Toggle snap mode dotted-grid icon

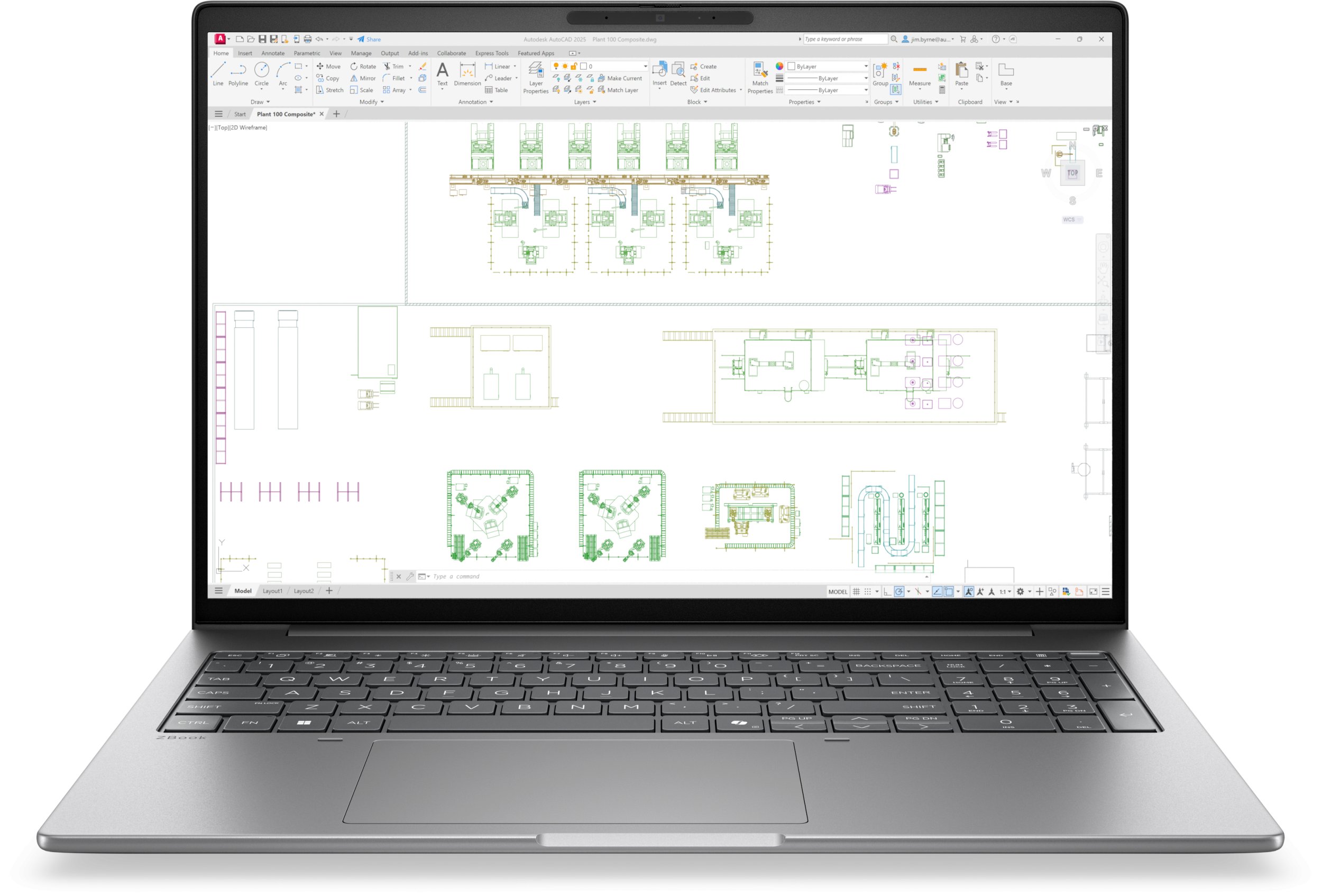(x=867, y=592)
